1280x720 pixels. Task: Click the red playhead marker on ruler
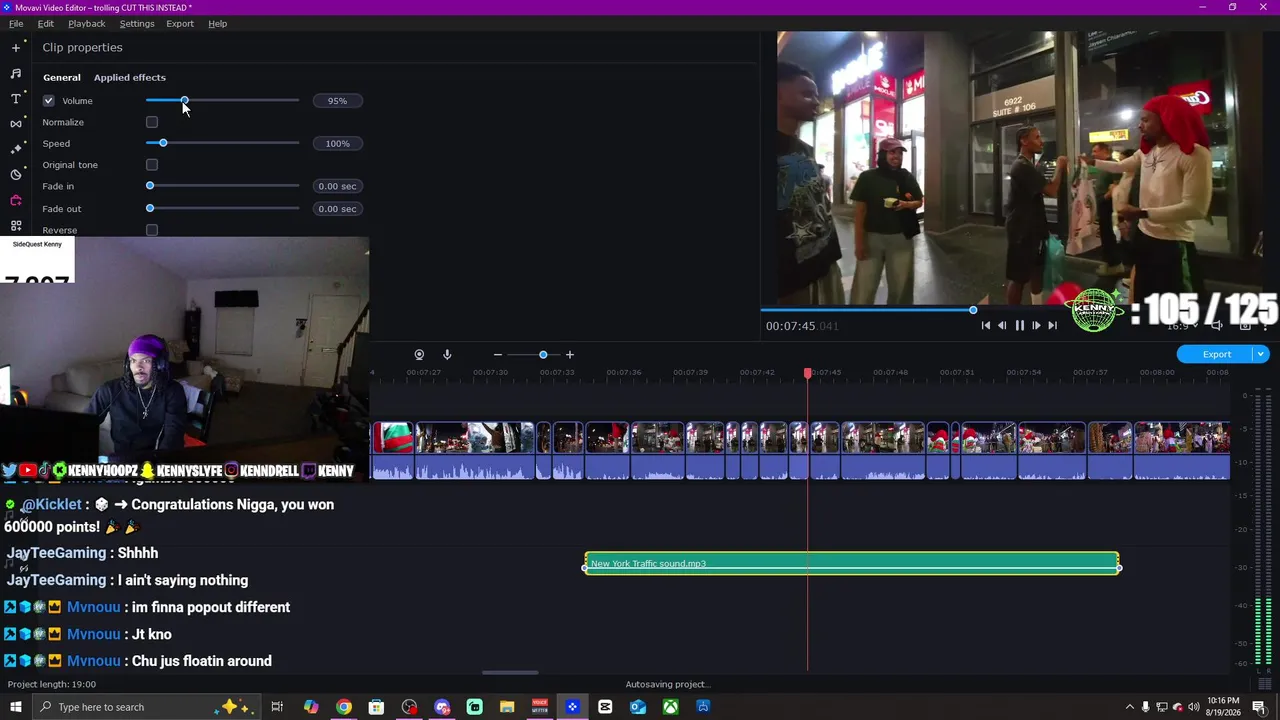pos(808,373)
